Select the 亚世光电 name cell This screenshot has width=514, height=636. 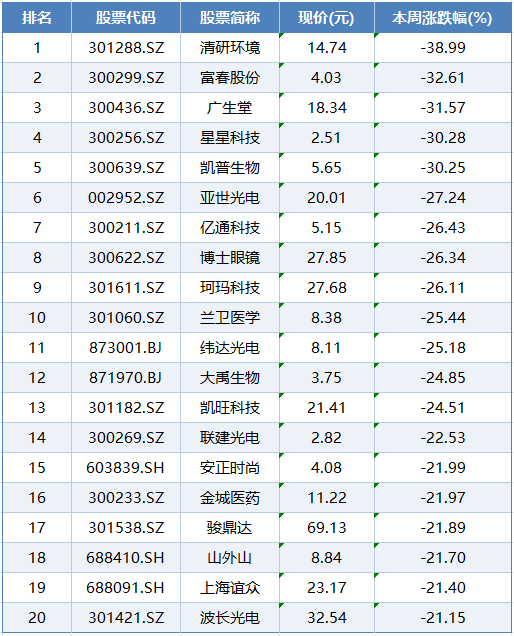pos(230,198)
